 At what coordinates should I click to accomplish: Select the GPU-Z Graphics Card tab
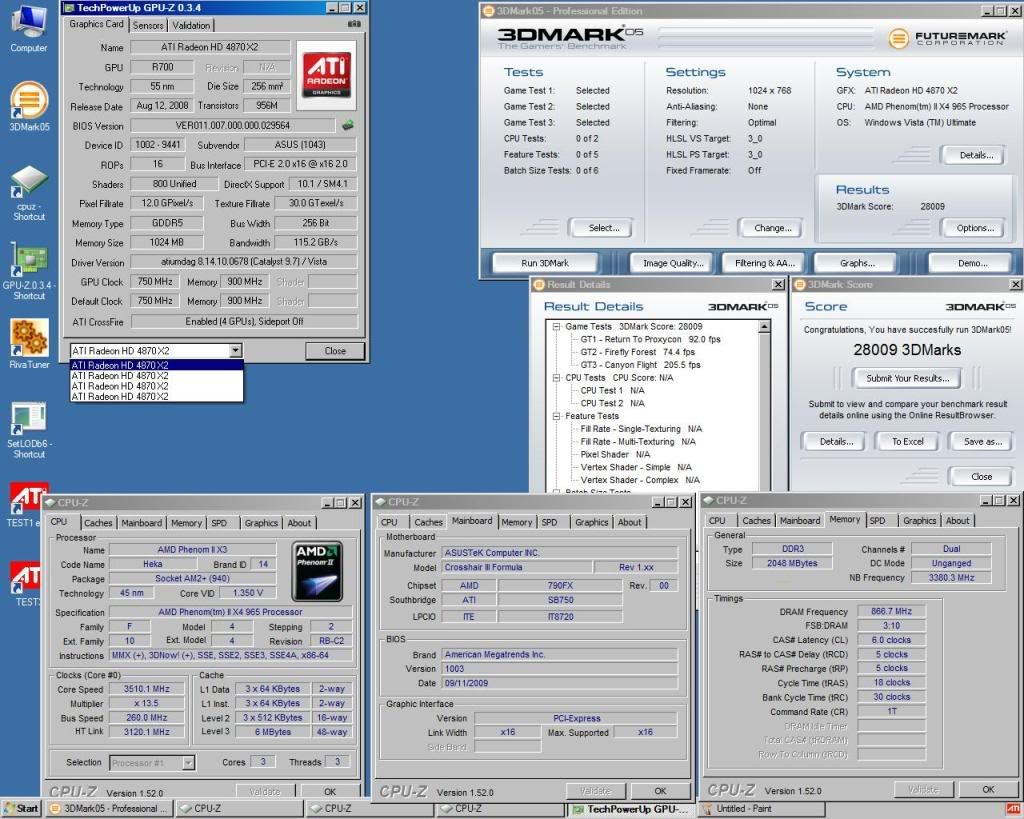point(96,24)
